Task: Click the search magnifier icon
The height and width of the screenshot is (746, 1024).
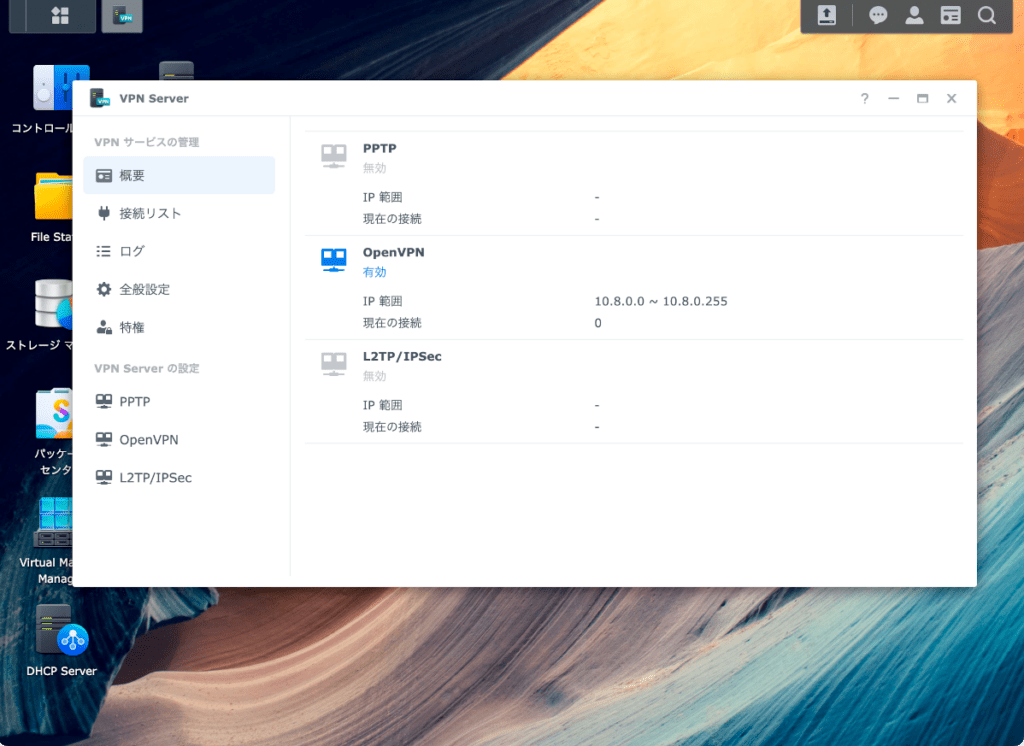Action: coord(987,15)
